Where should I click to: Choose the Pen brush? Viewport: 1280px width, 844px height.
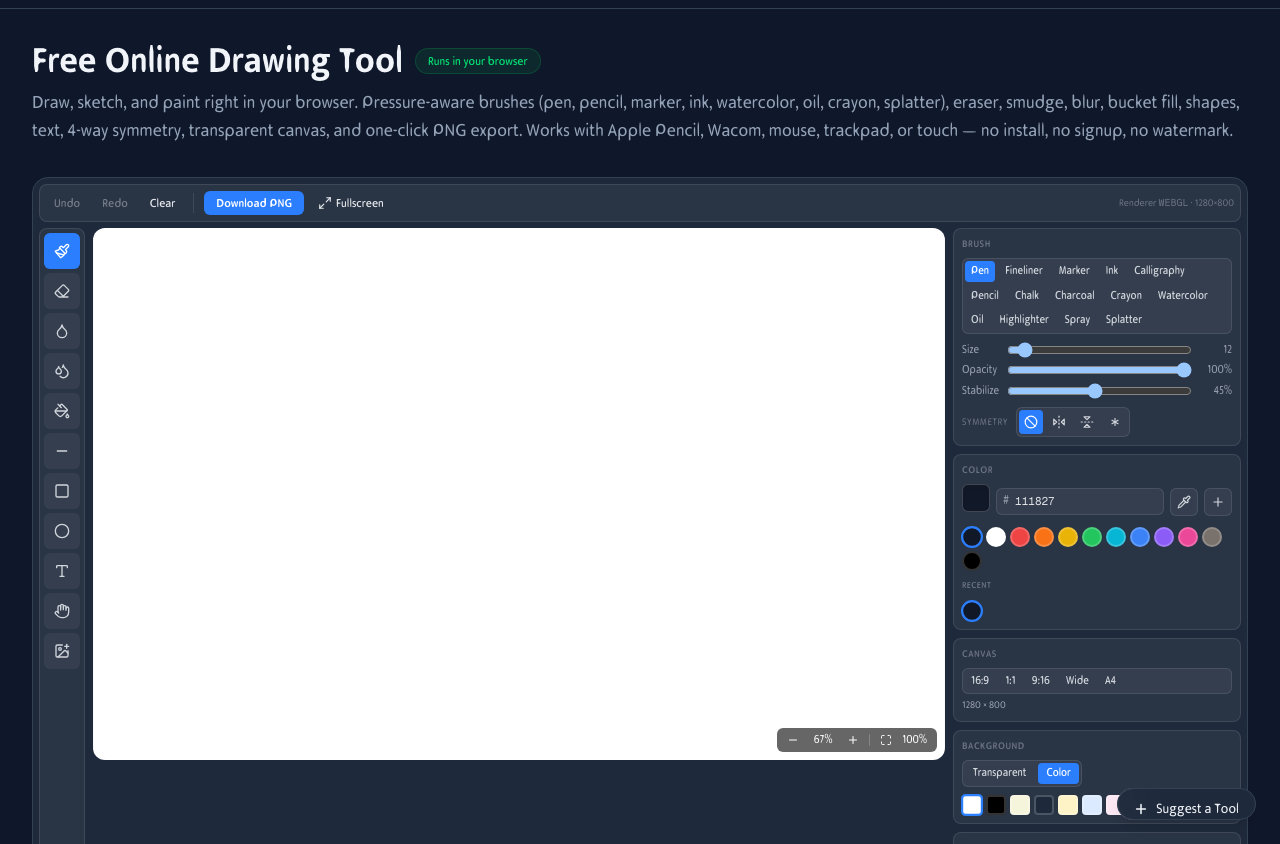coord(980,271)
